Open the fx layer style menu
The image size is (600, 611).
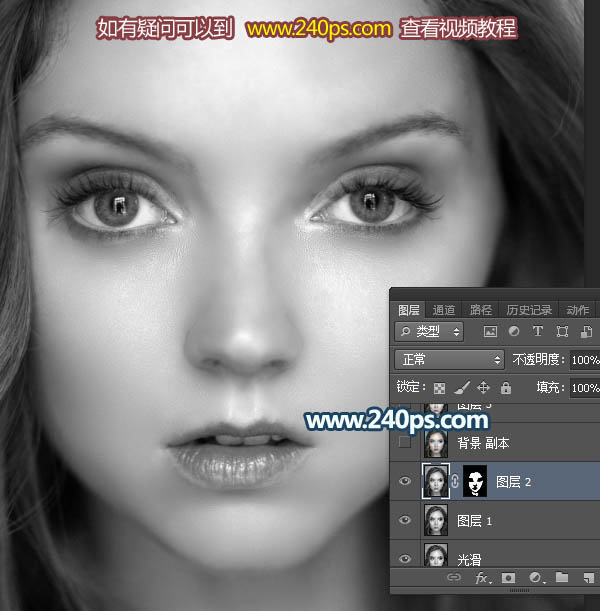click(483, 577)
